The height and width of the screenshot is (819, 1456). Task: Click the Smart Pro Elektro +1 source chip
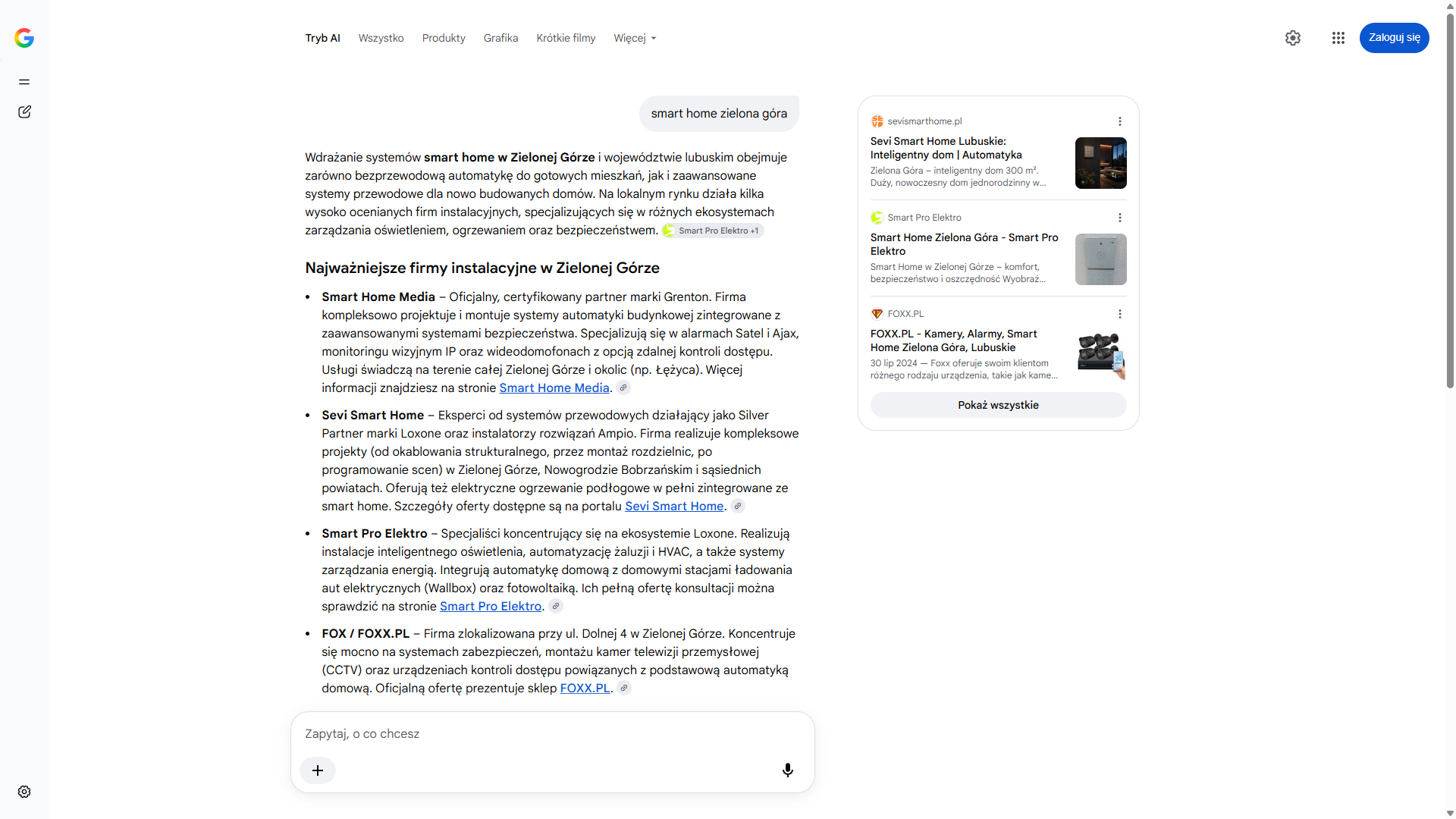[712, 231]
